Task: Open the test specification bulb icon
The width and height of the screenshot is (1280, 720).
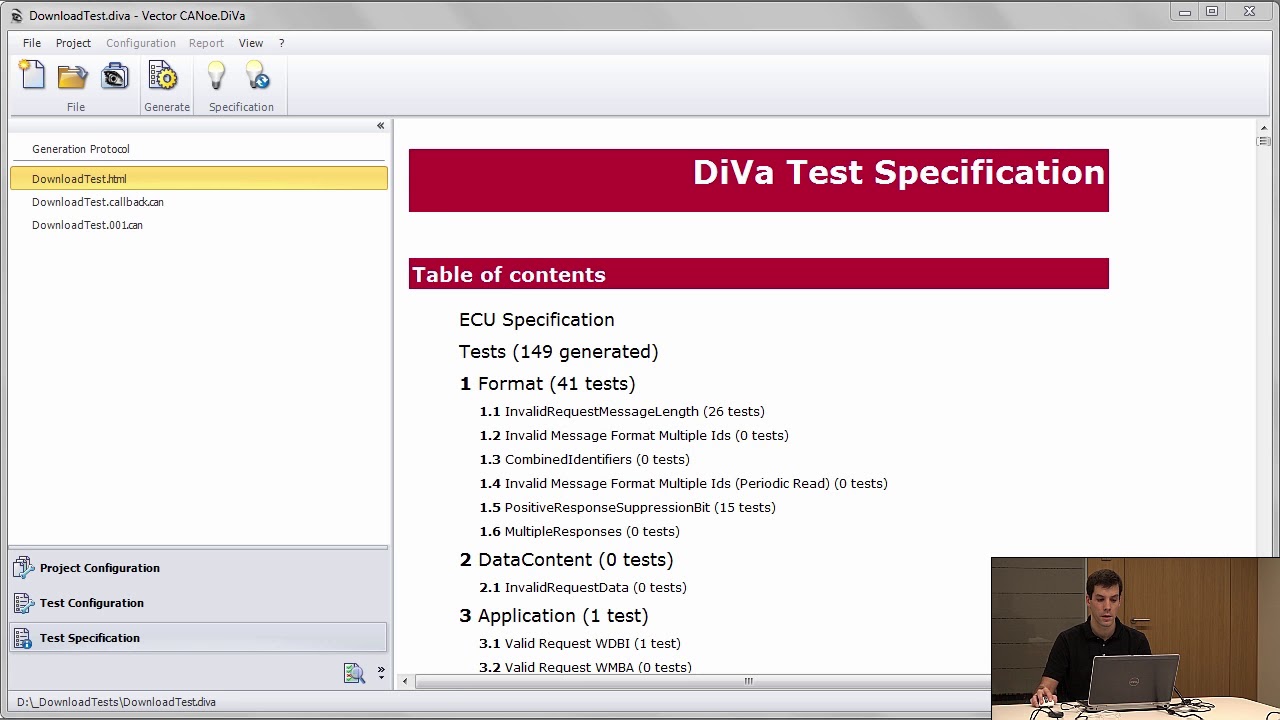Action: (216, 75)
